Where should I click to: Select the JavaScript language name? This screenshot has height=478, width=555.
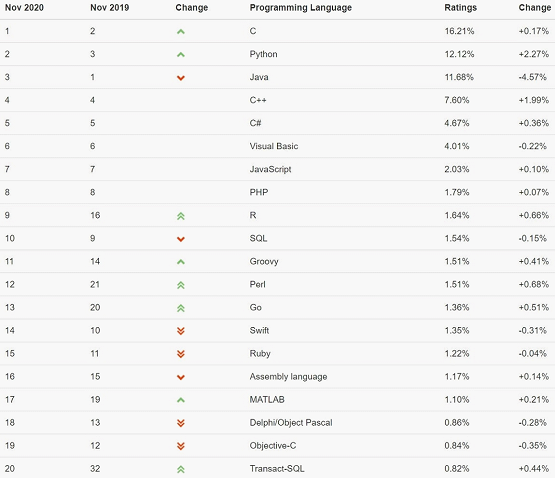pos(270,169)
